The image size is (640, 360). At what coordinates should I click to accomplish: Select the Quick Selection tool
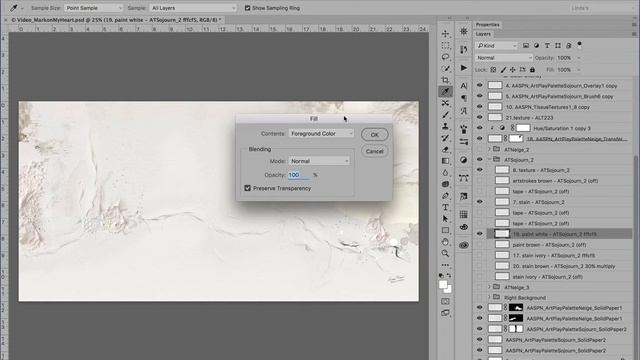point(445,68)
